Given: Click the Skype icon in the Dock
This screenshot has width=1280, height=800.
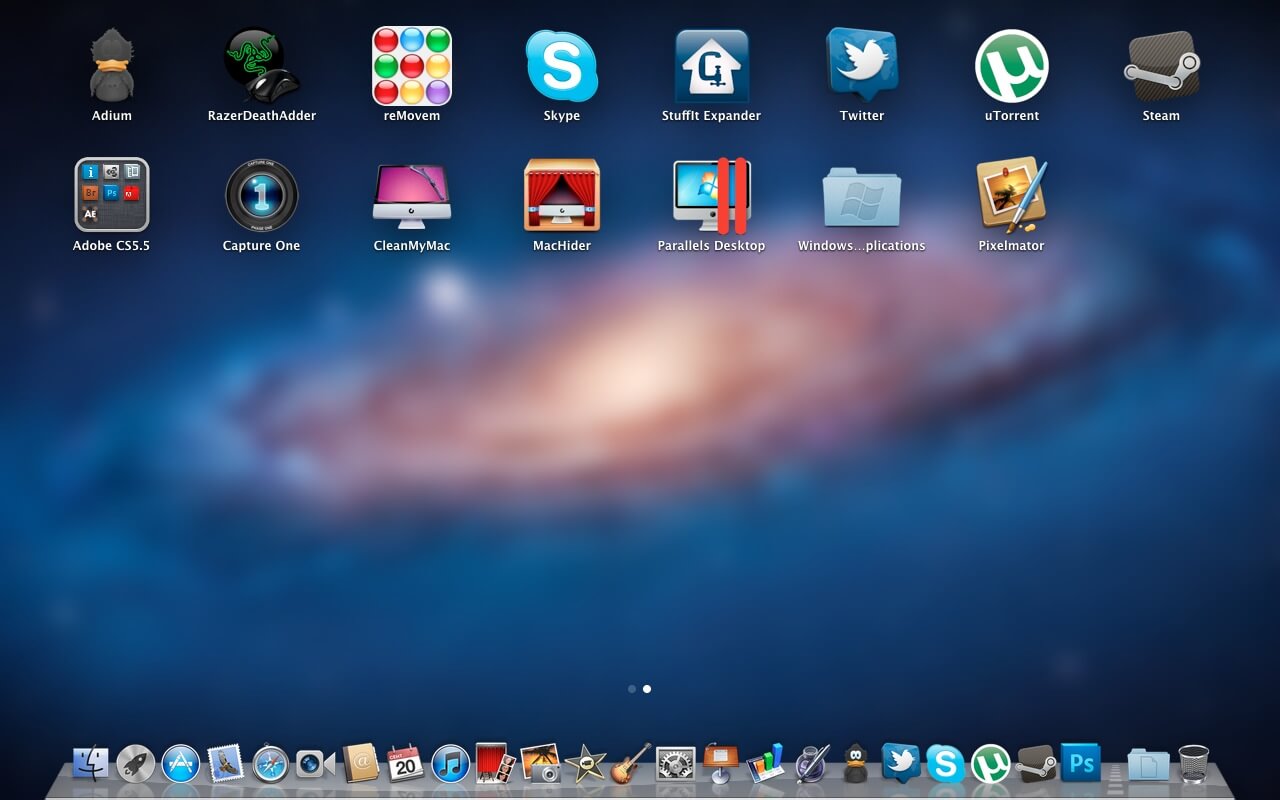Looking at the screenshot, I should (945, 764).
